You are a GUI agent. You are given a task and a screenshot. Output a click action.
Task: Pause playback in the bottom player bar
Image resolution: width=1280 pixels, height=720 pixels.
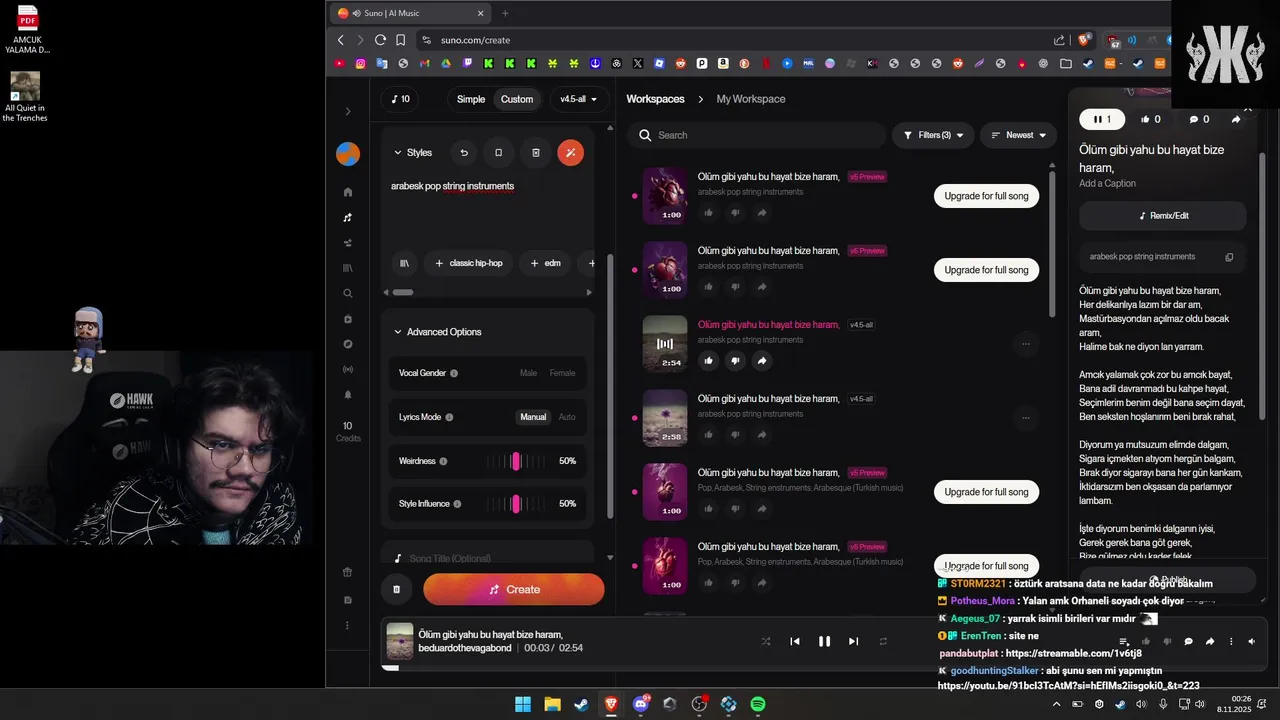tap(824, 642)
